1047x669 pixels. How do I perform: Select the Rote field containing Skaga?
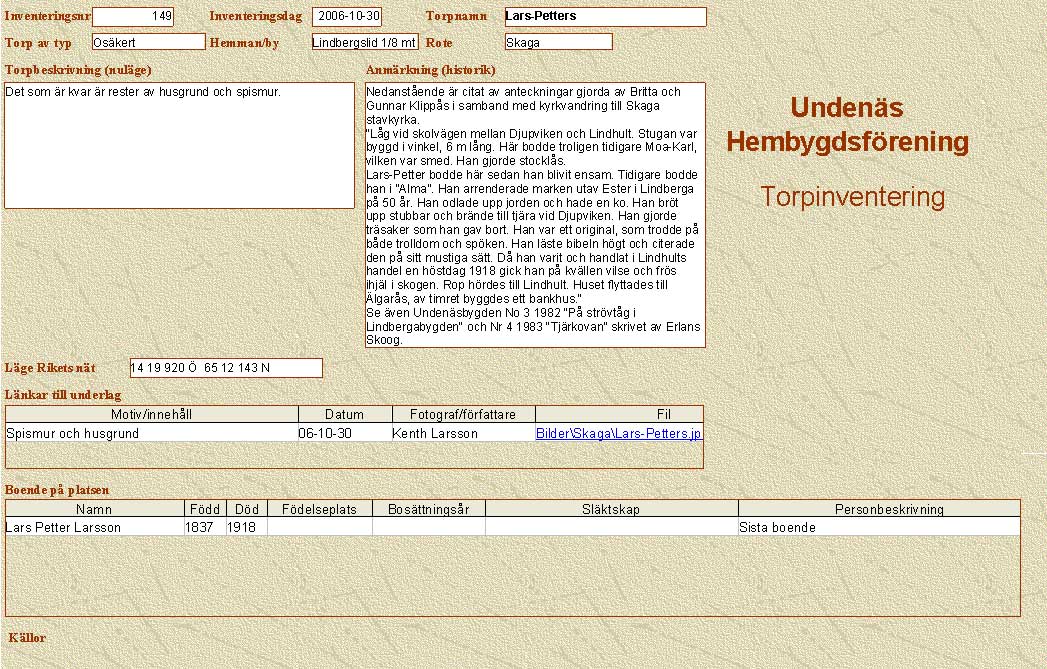(558, 42)
